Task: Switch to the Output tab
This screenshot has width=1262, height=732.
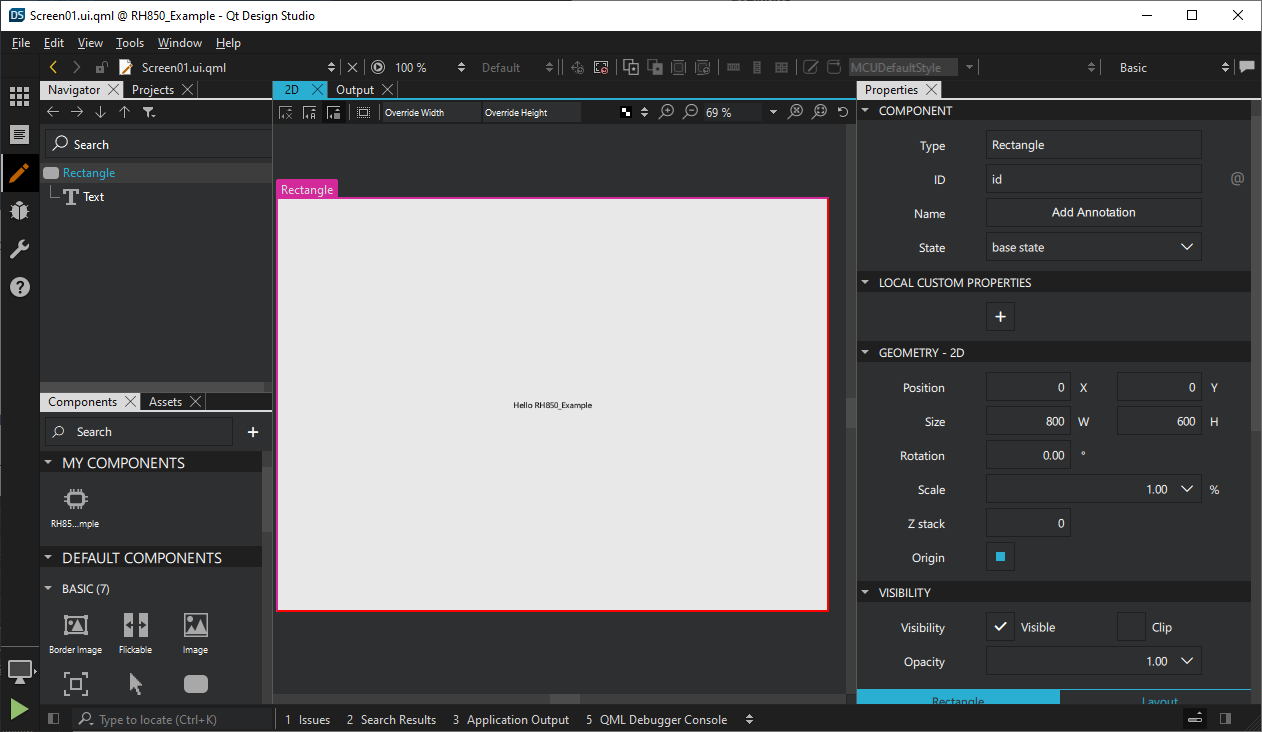Action: pos(355,89)
